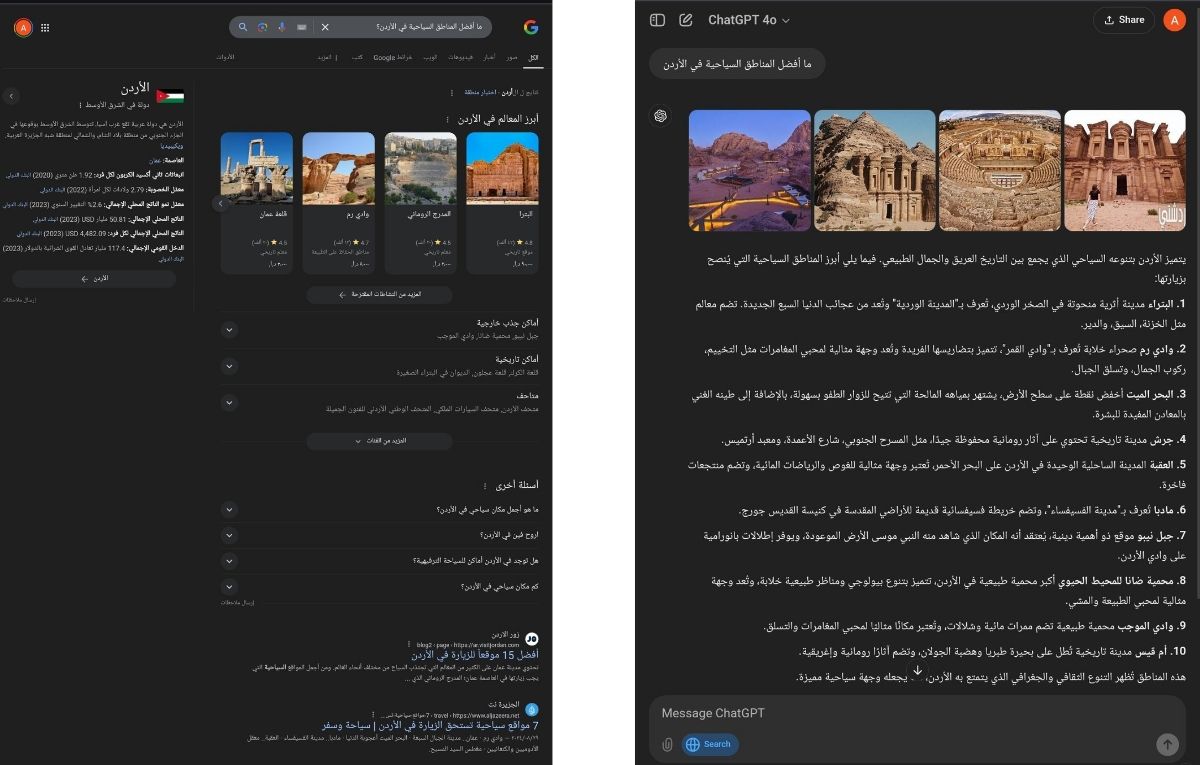Image resolution: width=1200 pixels, height=765 pixels.
Task: Start voice search with the microphone icon
Action: pos(283,27)
